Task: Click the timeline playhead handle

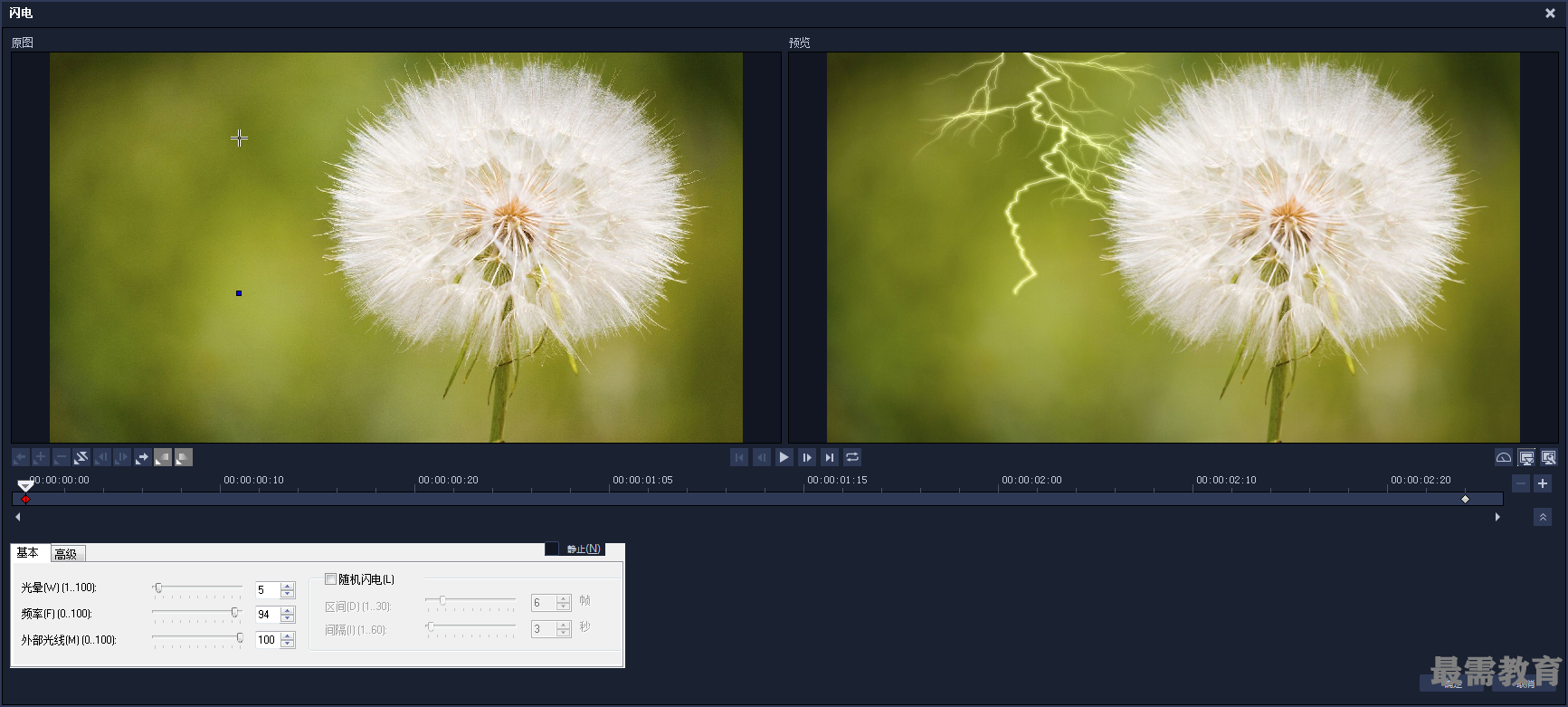Action: click(x=25, y=485)
